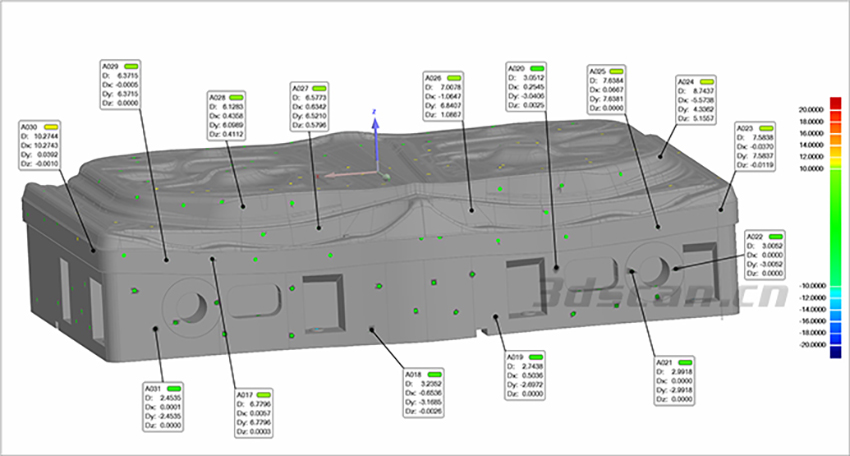Click the A019 annotation box
This screenshot has width=850, height=456.
click(x=531, y=376)
